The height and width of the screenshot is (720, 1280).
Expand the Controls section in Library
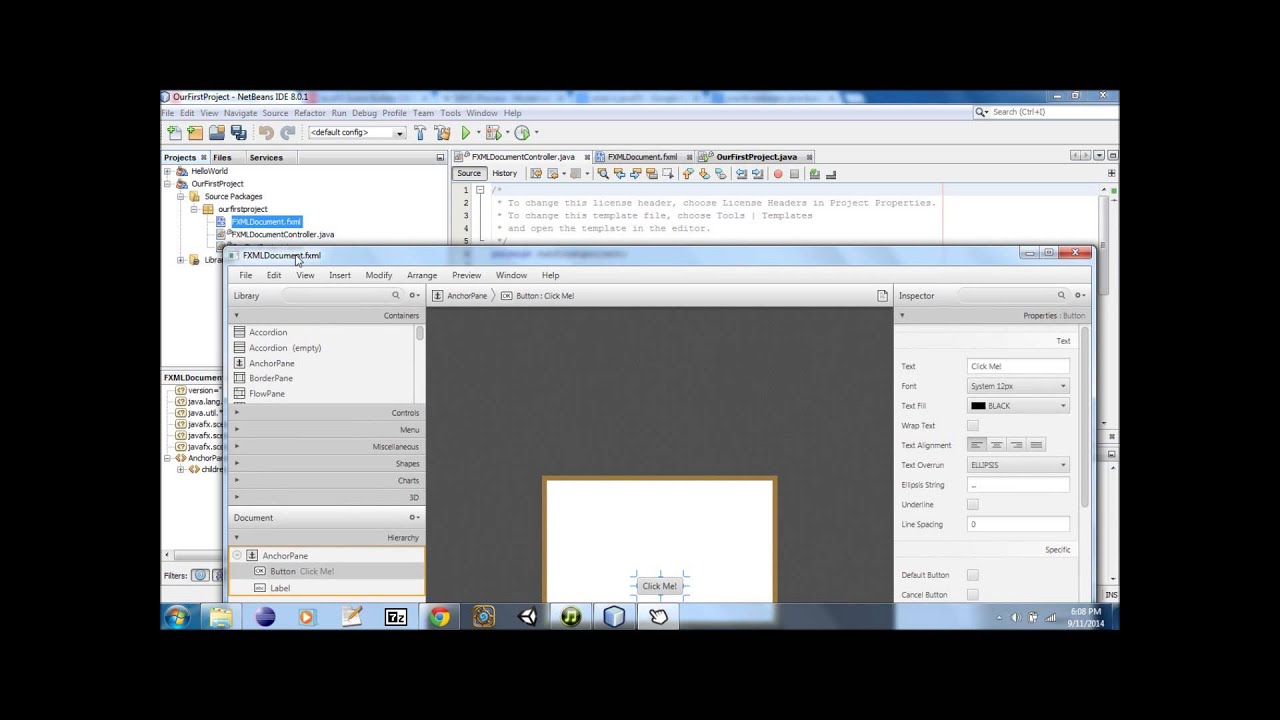tap(326, 413)
